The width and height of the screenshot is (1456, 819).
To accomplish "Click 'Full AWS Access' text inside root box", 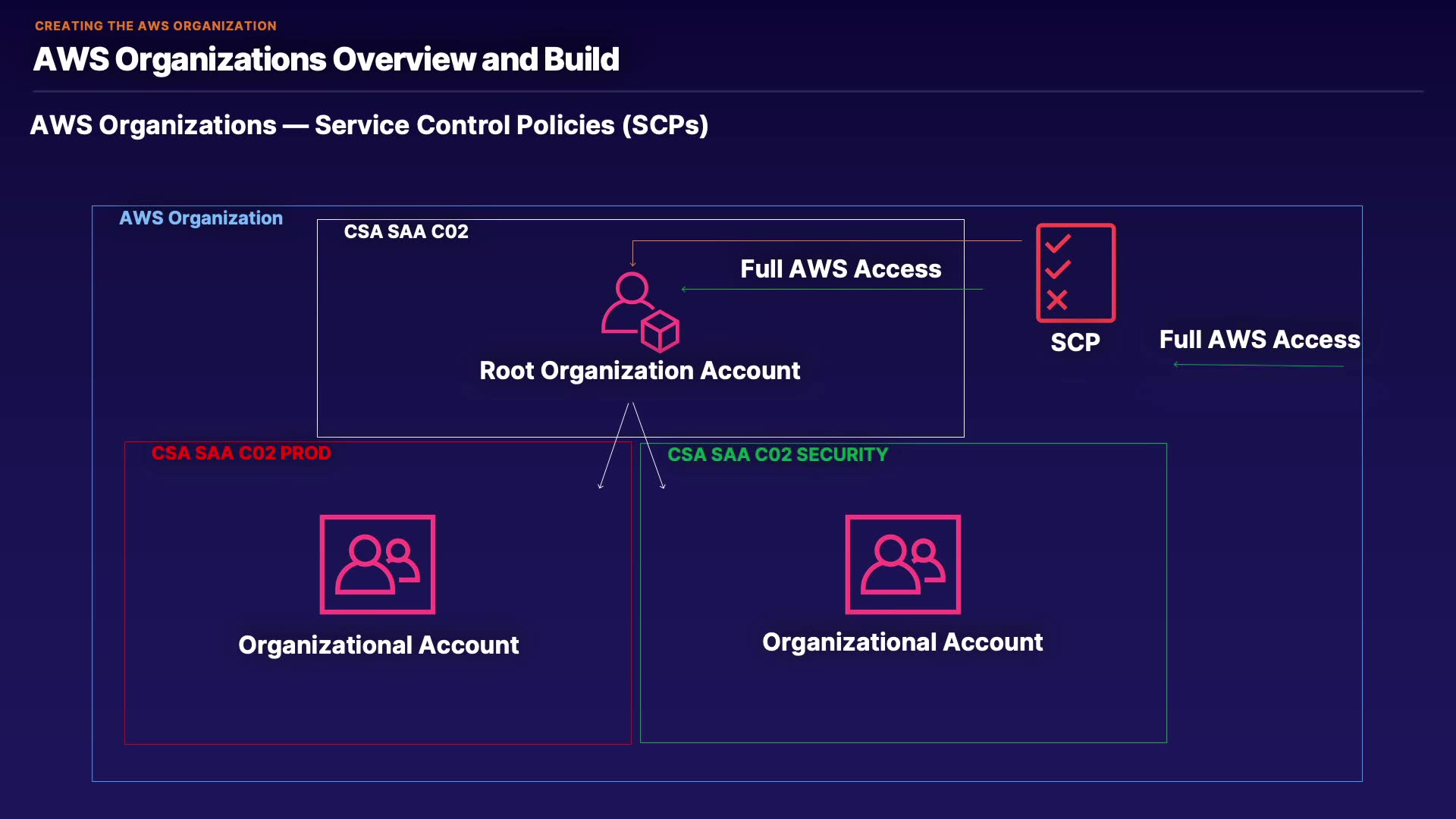I will click(840, 269).
